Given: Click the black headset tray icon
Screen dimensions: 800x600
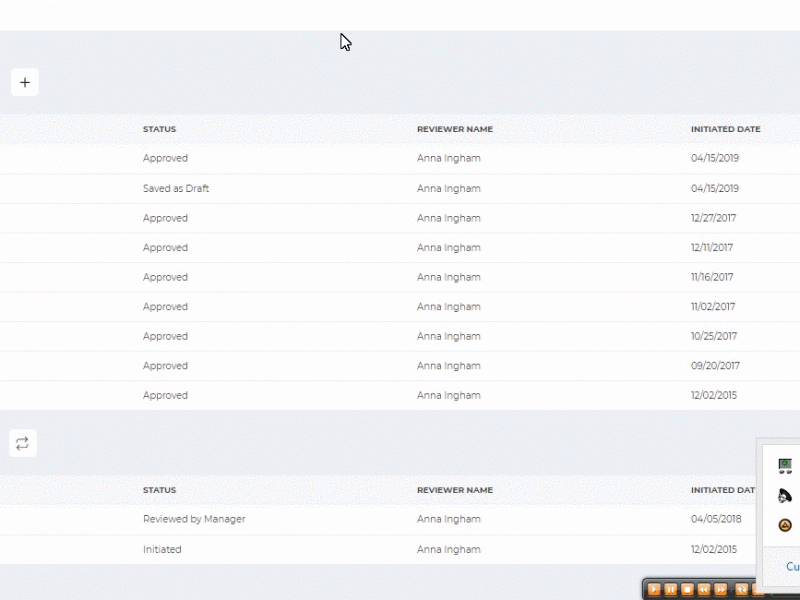Looking at the screenshot, I should [x=785, y=495].
